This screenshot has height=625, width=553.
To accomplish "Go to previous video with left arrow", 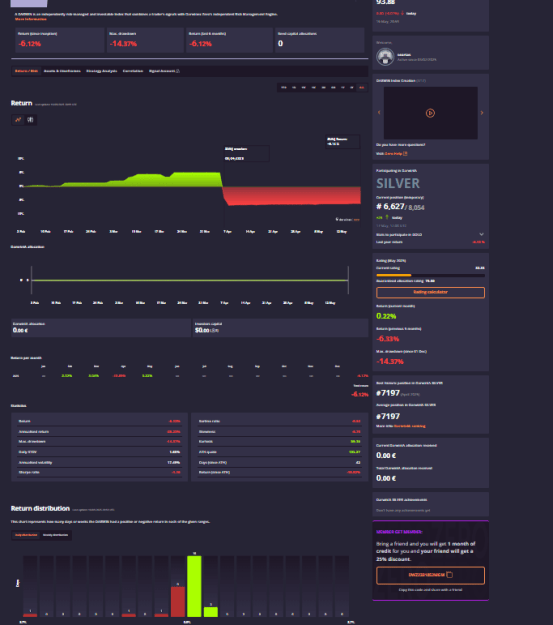I will tap(379, 113).
